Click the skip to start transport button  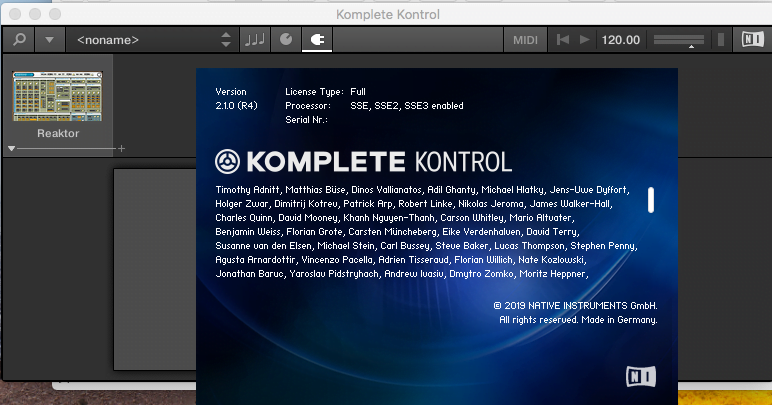click(562, 39)
